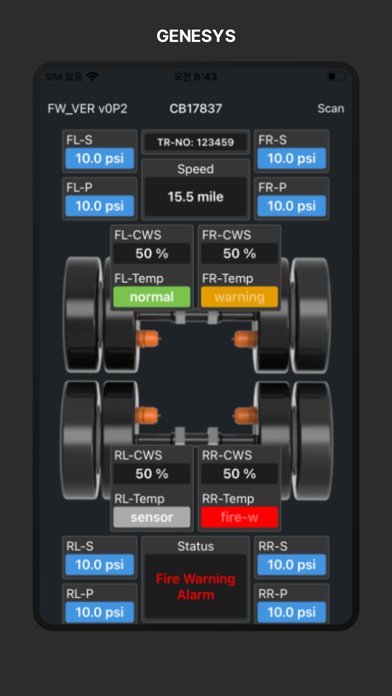Click the RR-CWS 50 % value
The width and height of the screenshot is (392, 696).
(x=240, y=474)
